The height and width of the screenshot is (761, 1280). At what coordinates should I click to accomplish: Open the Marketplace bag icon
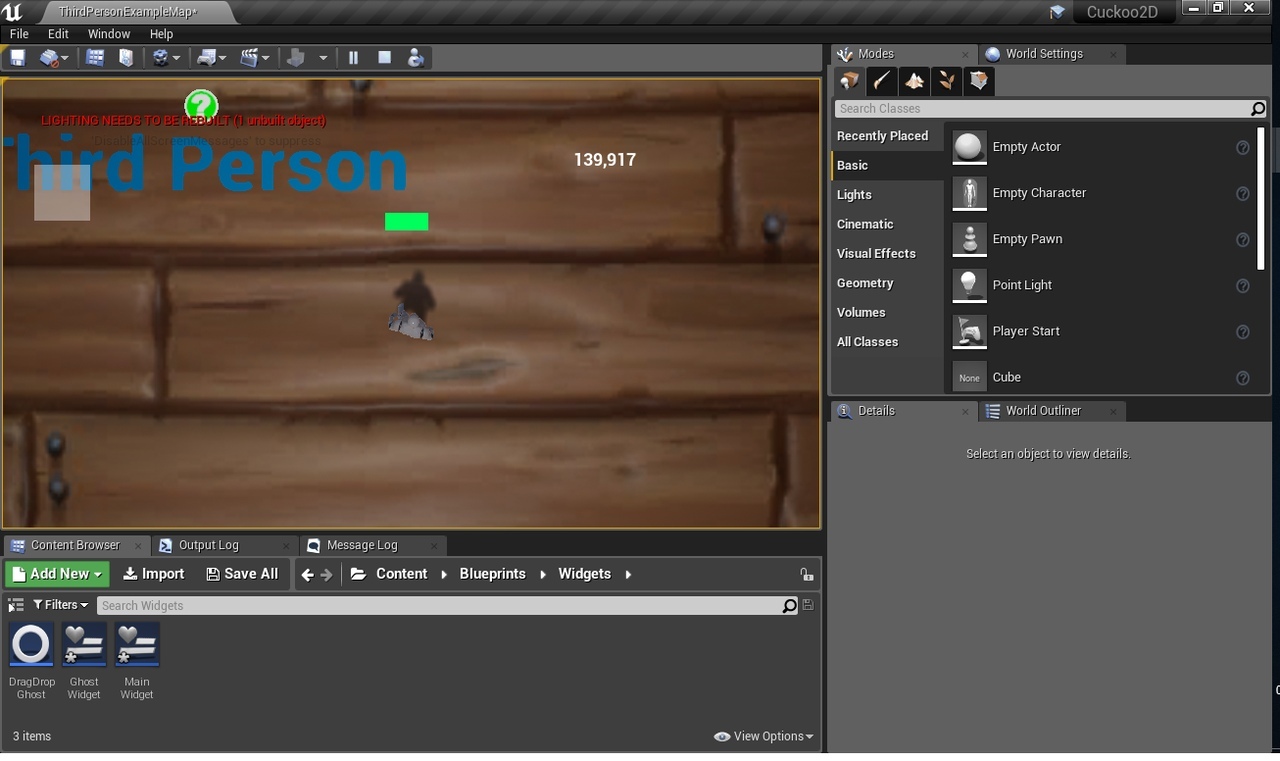pyautogui.click(x=126, y=58)
